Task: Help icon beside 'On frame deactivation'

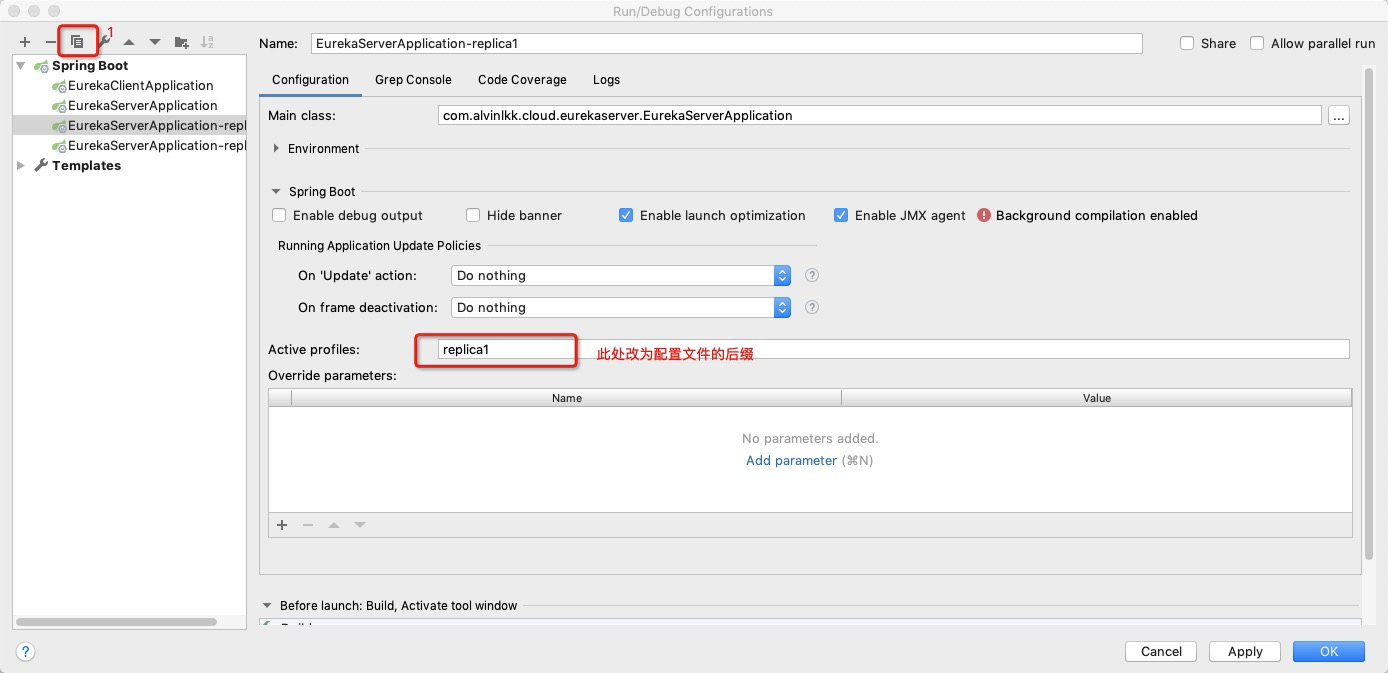Action: 812,307
